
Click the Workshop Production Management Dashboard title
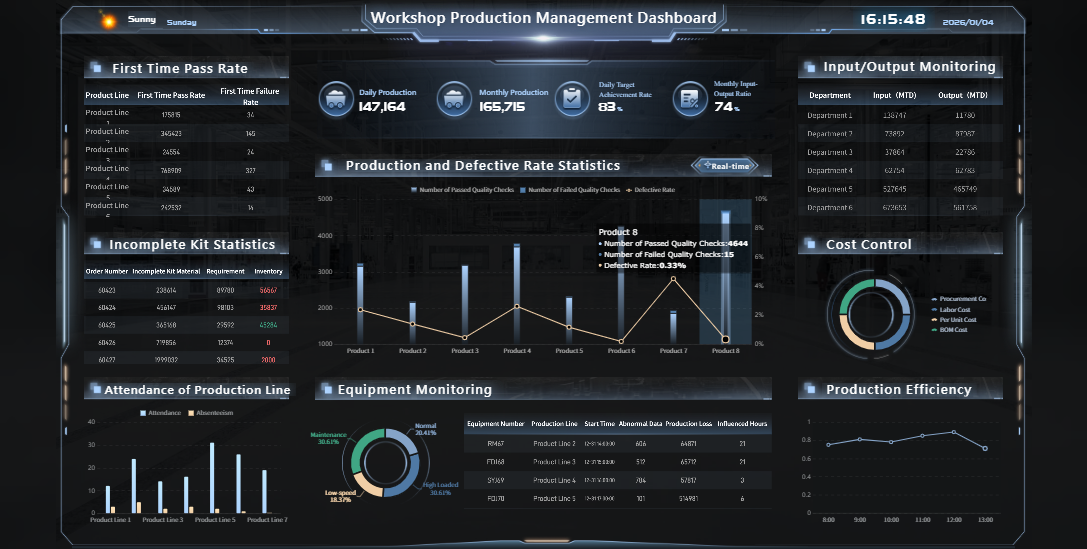point(544,18)
